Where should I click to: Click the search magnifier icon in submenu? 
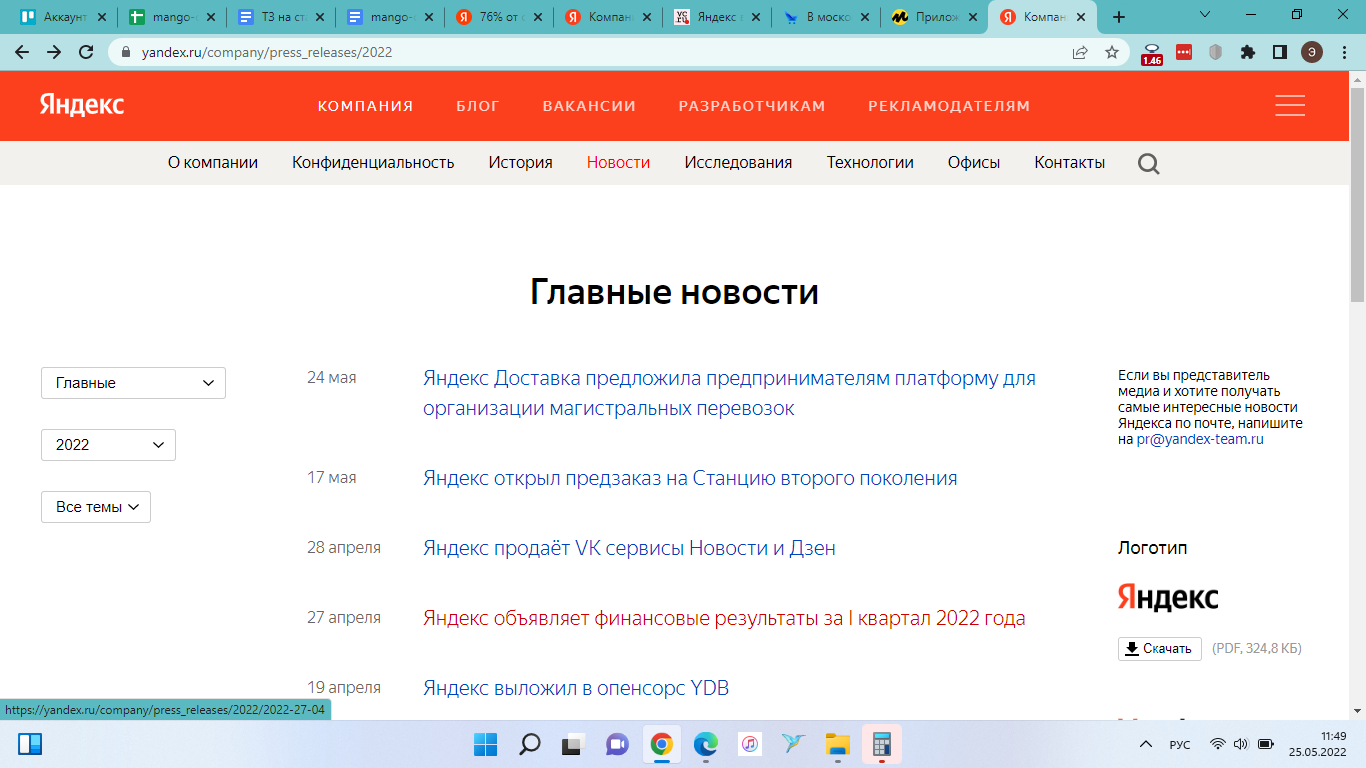1149,163
